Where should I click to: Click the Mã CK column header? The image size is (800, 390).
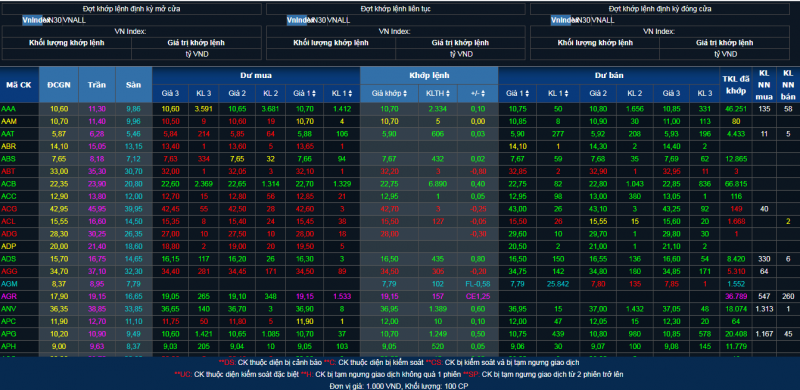pyautogui.click(x=19, y=84)
